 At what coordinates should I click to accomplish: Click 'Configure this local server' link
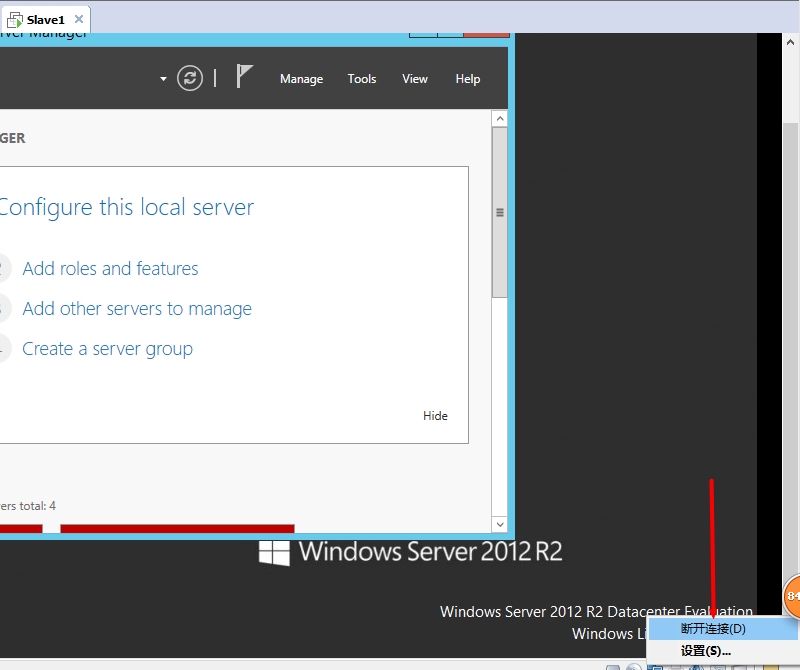click(126, 207)
